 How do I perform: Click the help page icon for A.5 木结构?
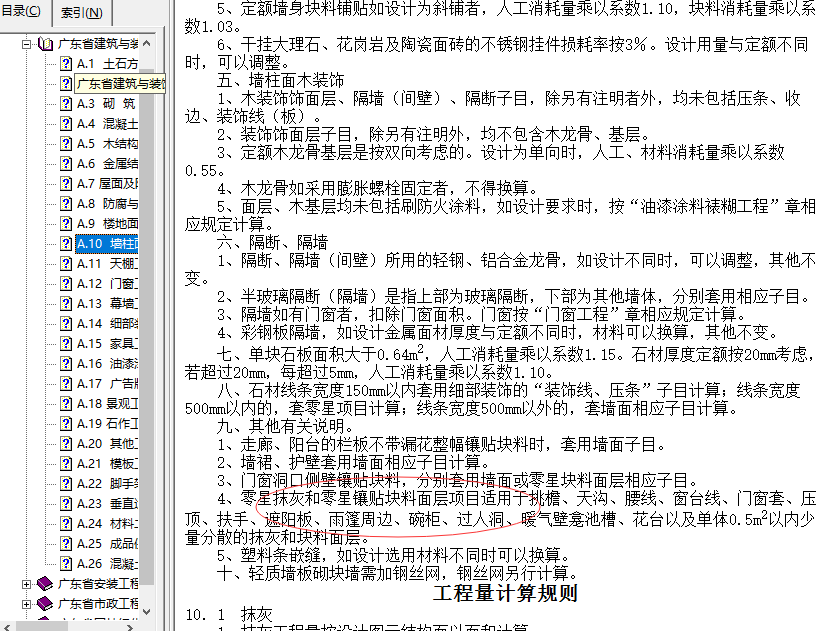[66, 144]
